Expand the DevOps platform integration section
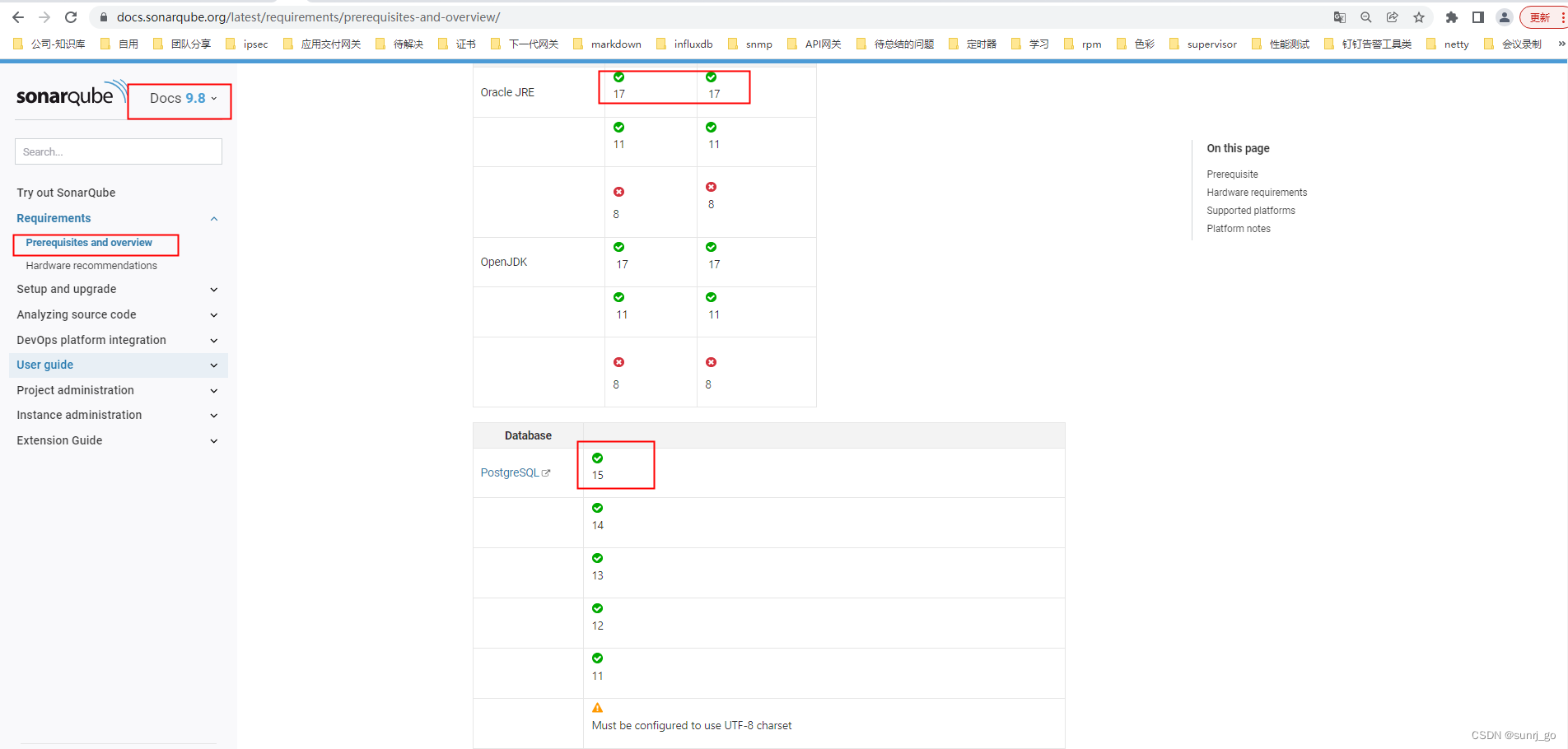The width and height of the screenshot is (1568, 749). click(214, 341)
